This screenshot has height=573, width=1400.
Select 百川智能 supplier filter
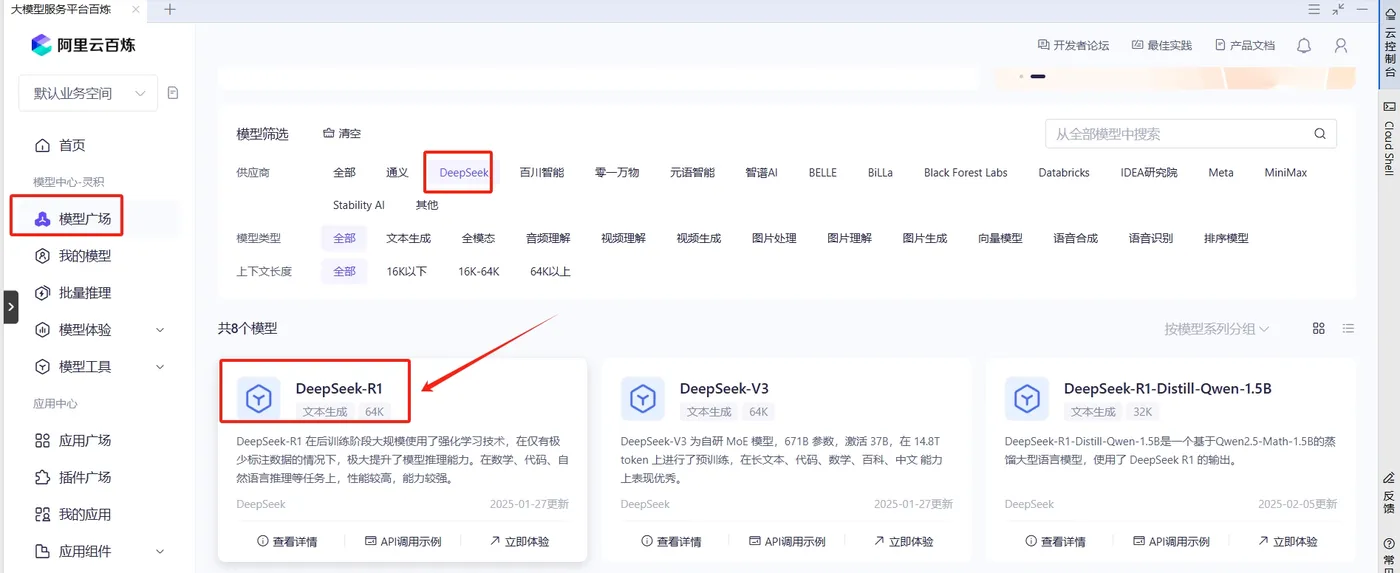click(x=542, y=172)
